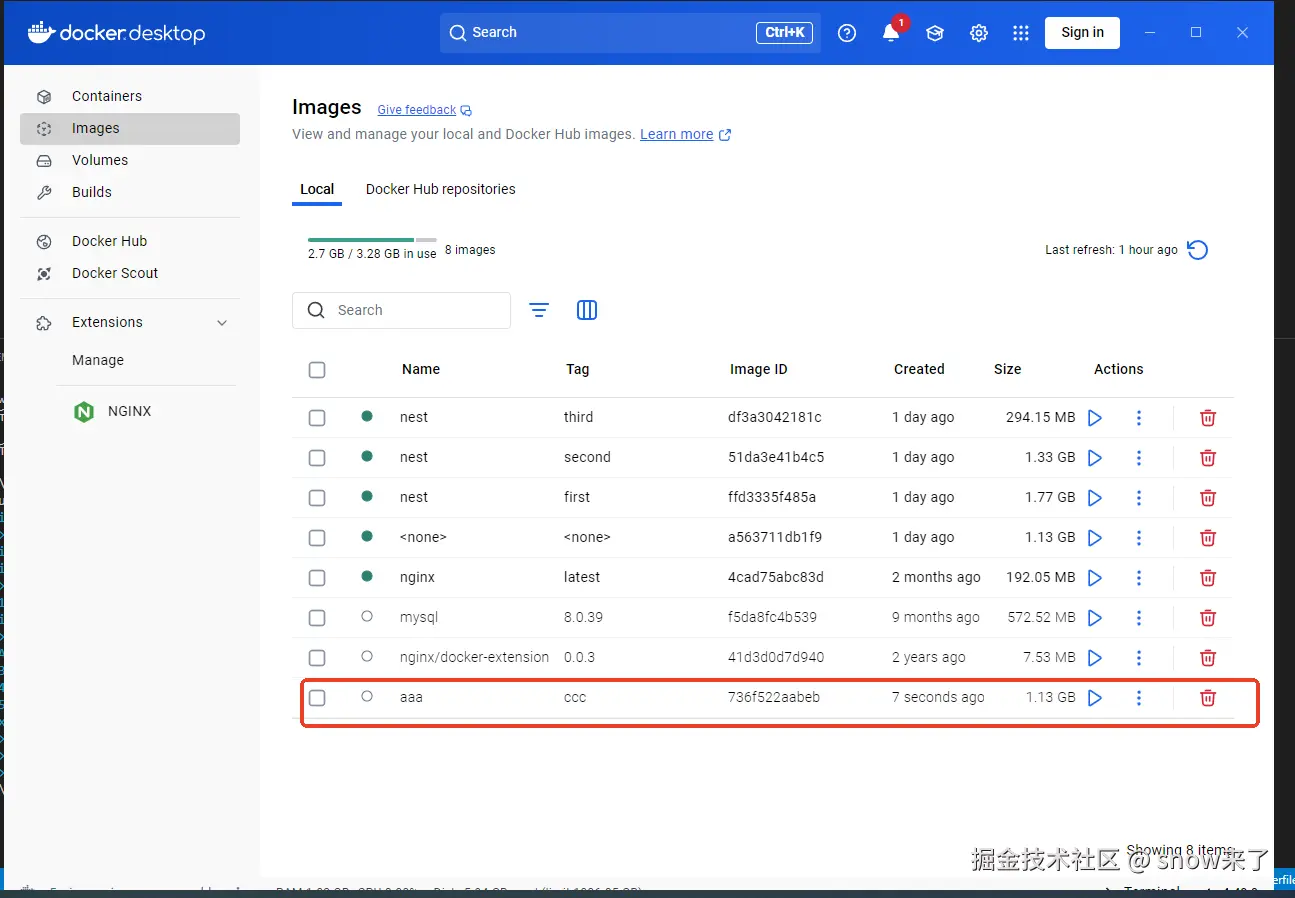Open more actions for nginx/docker-extension
The width and height of the screenshot is (1295, 898).
1139,658
